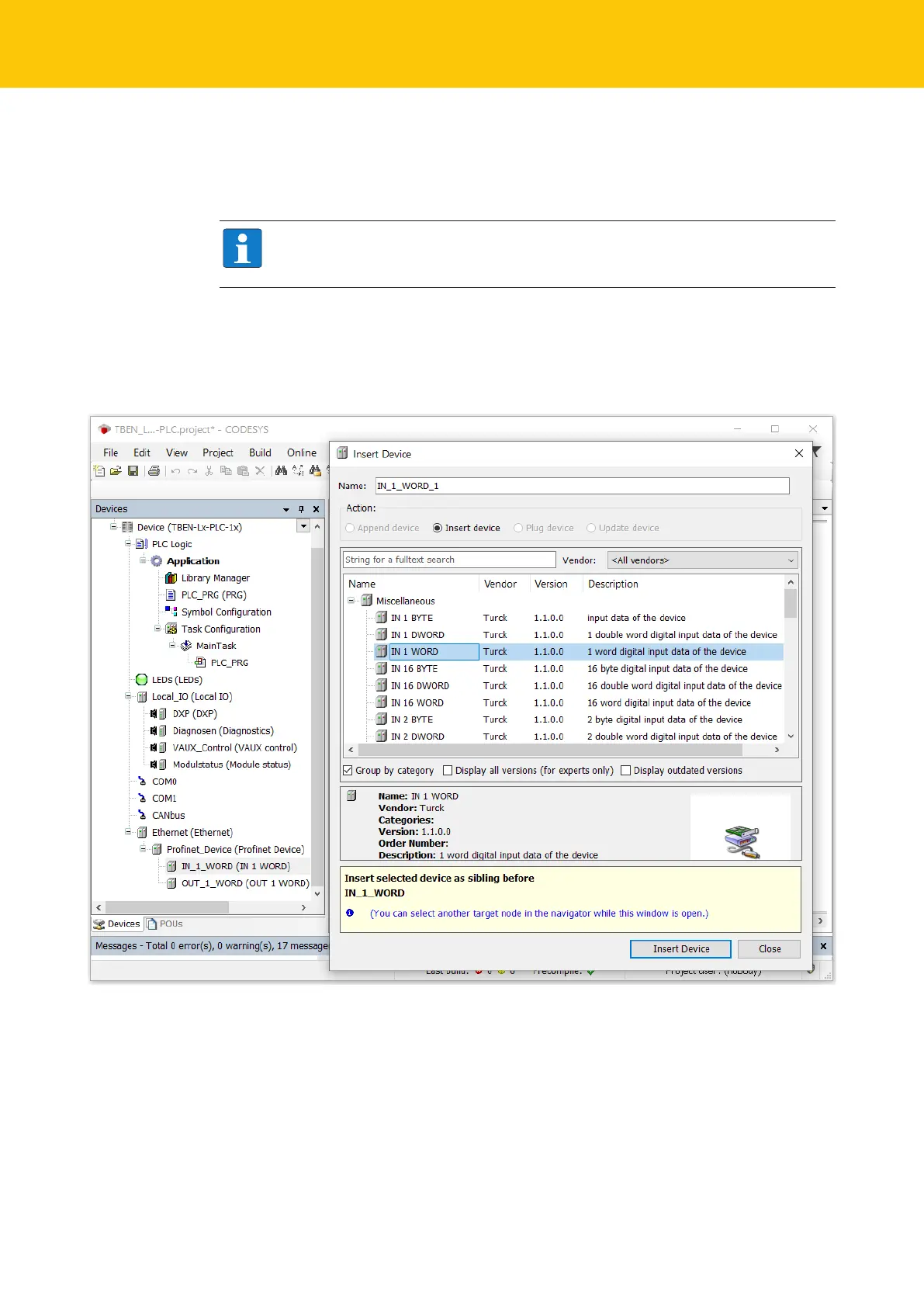Select the Plug device radio button

point(518,528)
